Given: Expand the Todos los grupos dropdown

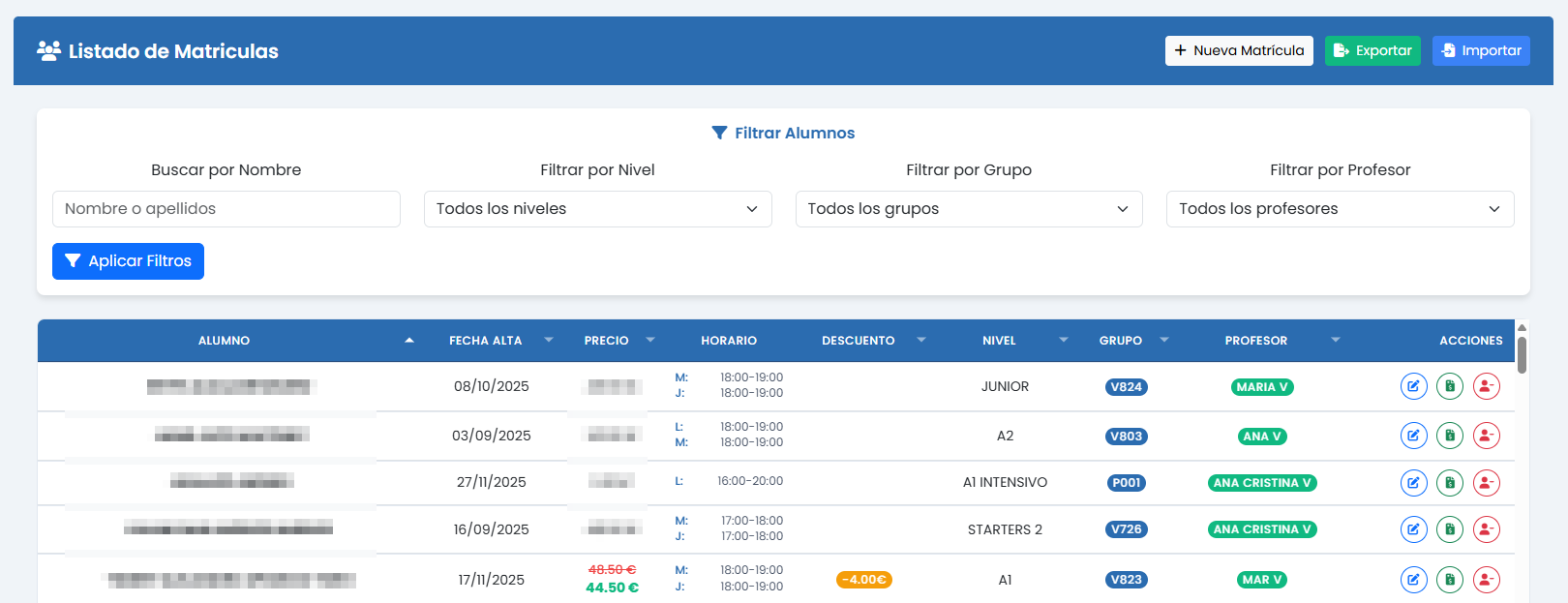Looking at the screenshot, I should (968, 209).
